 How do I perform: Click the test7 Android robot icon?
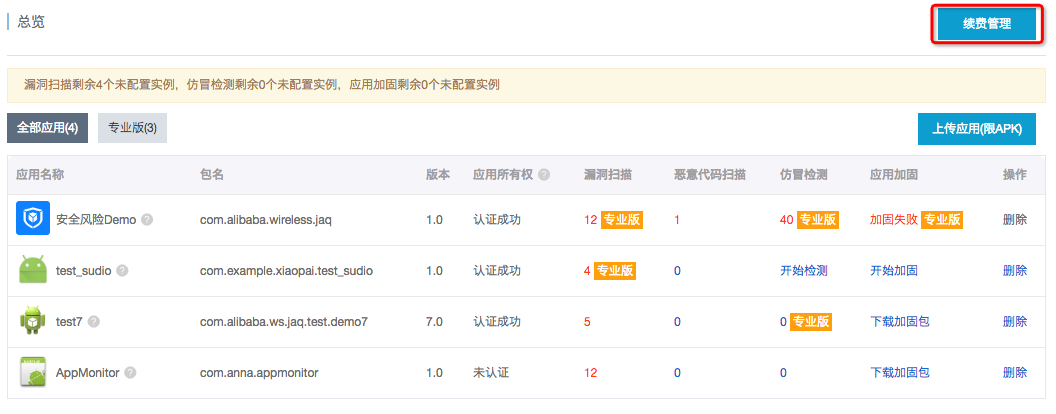pos(33,321)
